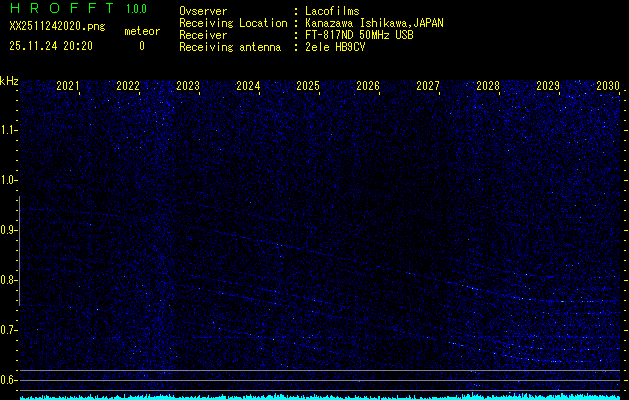Viewport: 629px width, 400px height.
Task: Click the 2021 time marker
Action: click(x=68, y=87)
